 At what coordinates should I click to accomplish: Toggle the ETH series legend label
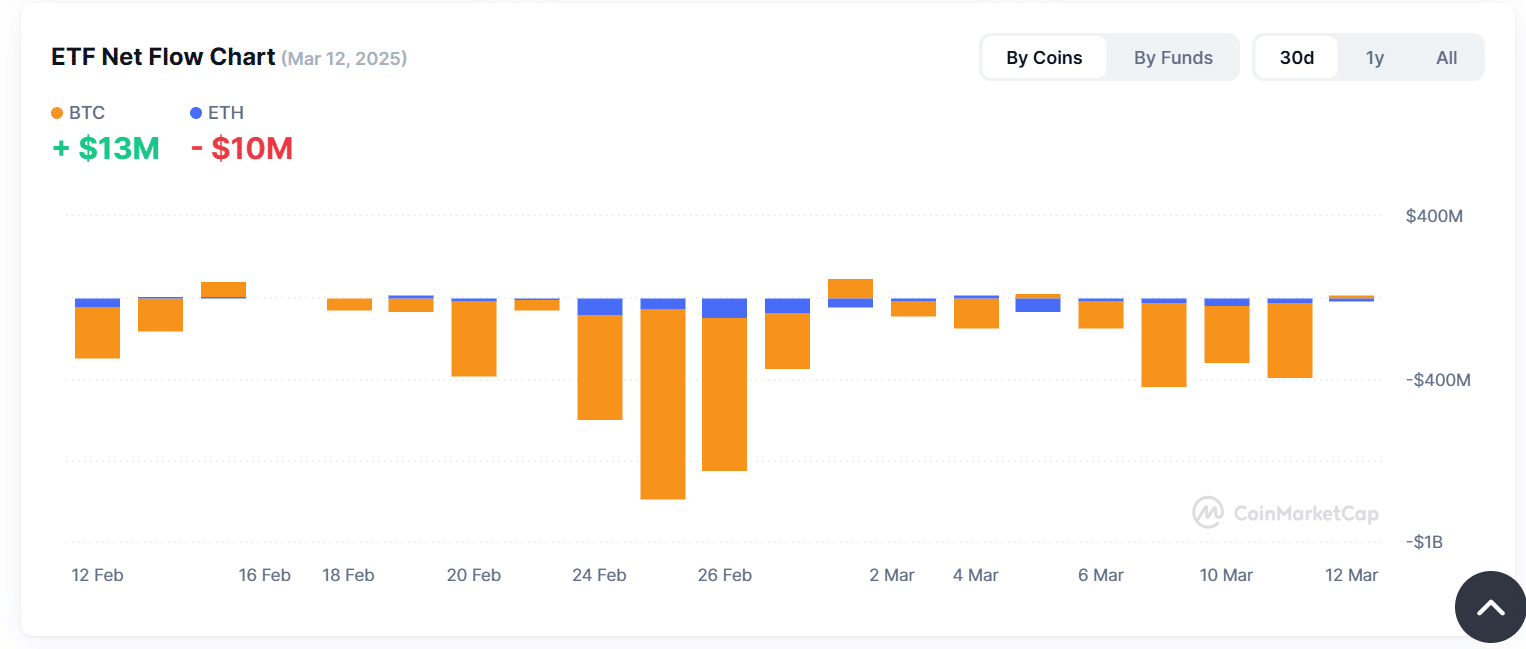[226, 113]
